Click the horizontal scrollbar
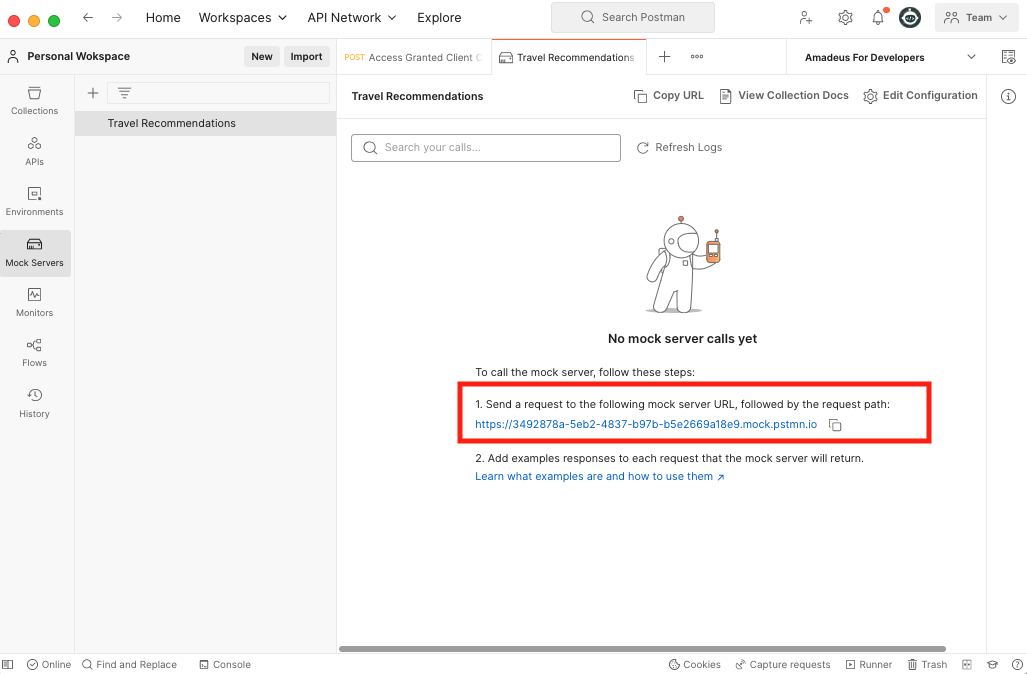The image size is (1027, 674). pos(642,649)
